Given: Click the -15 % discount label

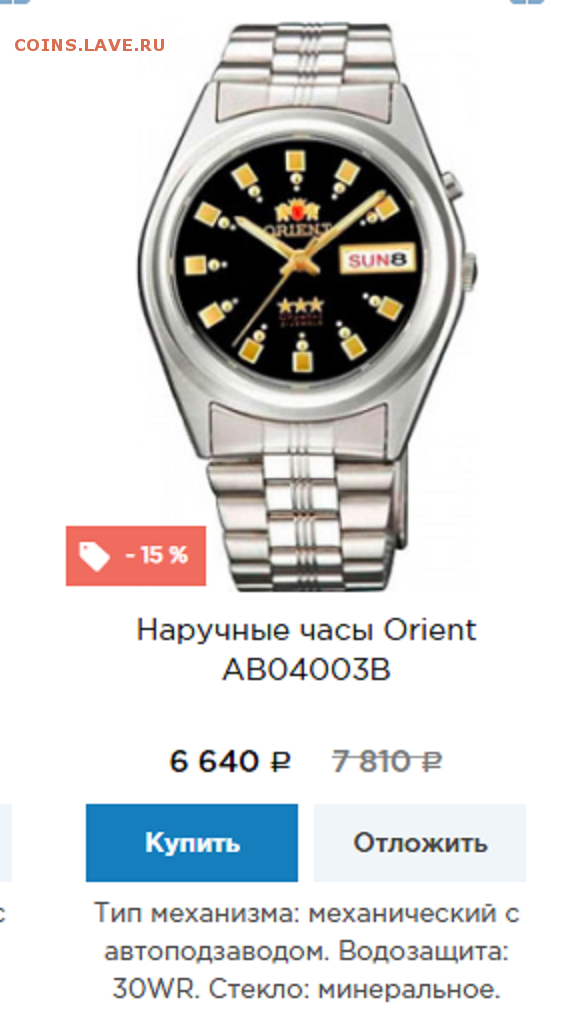Looking at the screenshot, I should point(156,556).
